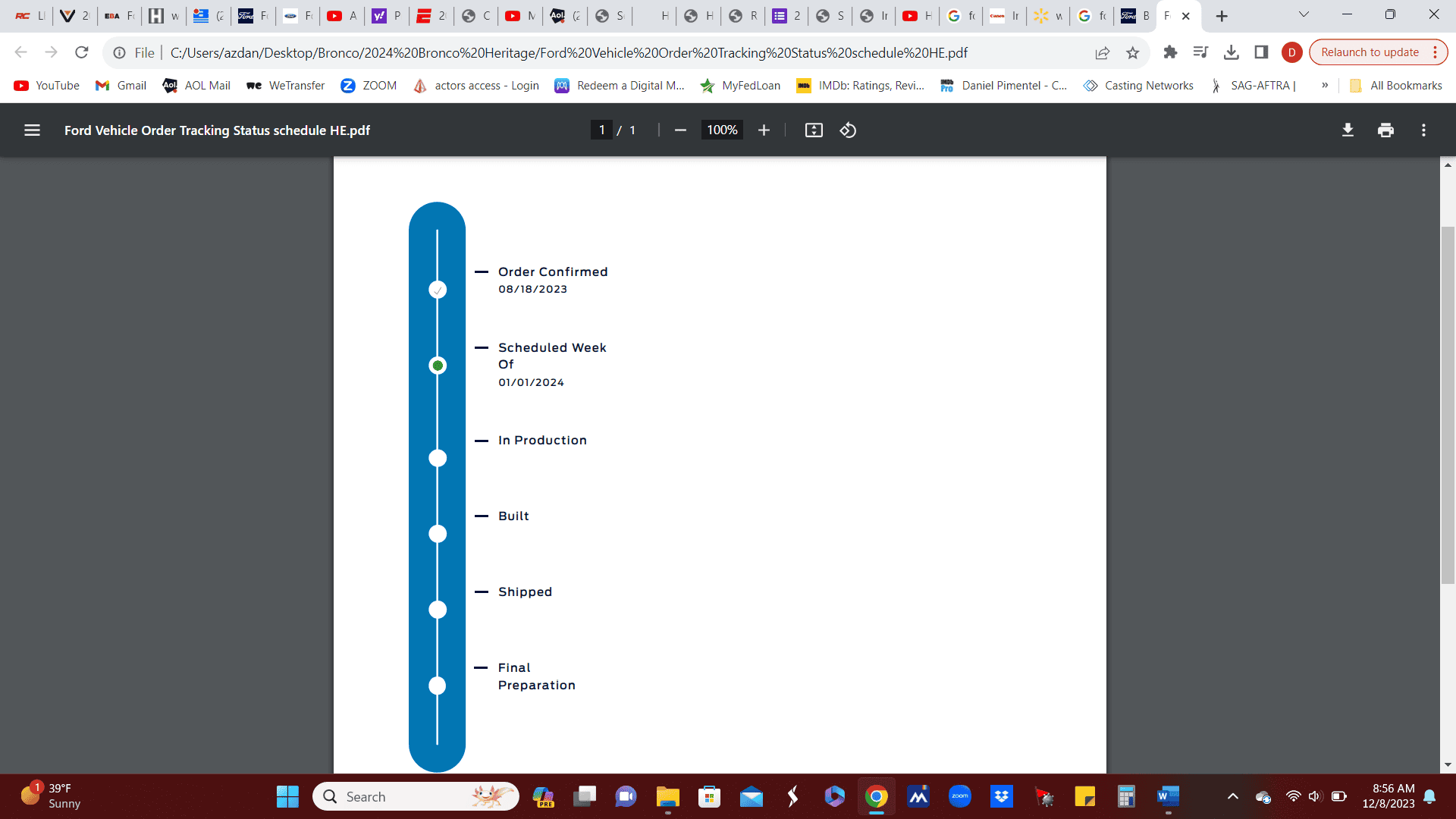Open the Windows Start menu
The image size is (1456, 819).
click(x=287, y=796)
